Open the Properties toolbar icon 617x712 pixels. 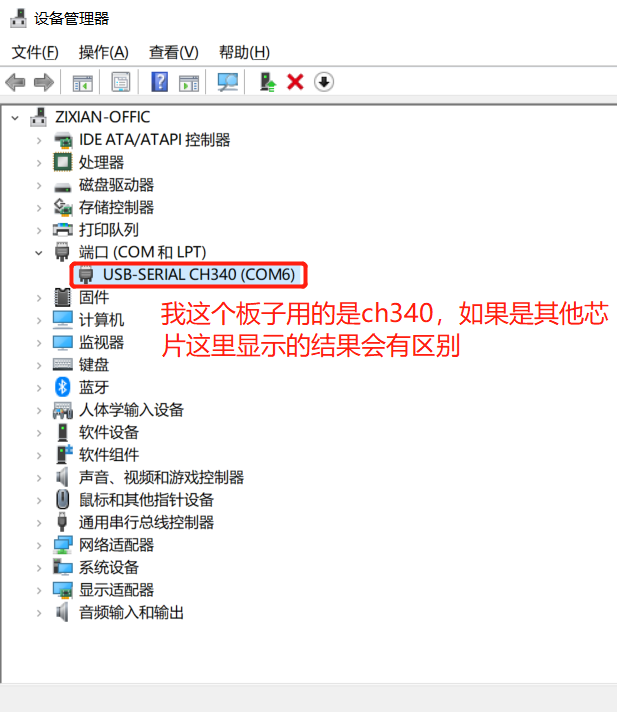pyautogui.click(x=121, y=82)
